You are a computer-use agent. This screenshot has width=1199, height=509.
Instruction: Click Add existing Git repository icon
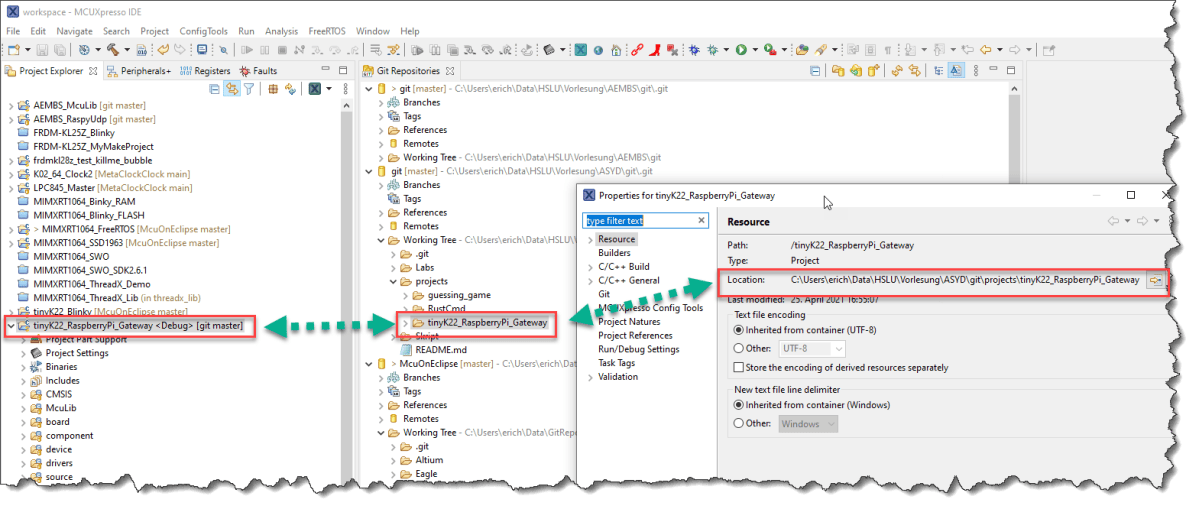click(x=838, y=70)
